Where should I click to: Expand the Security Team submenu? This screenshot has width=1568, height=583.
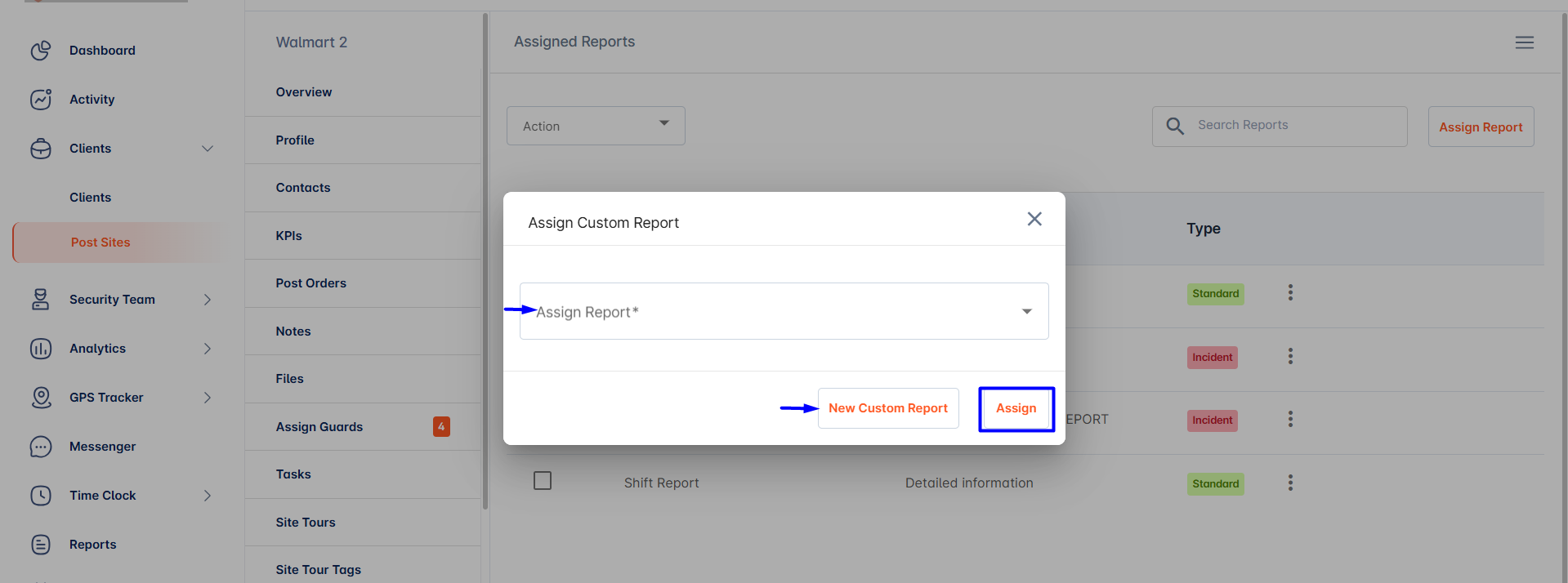click(208, 300)
